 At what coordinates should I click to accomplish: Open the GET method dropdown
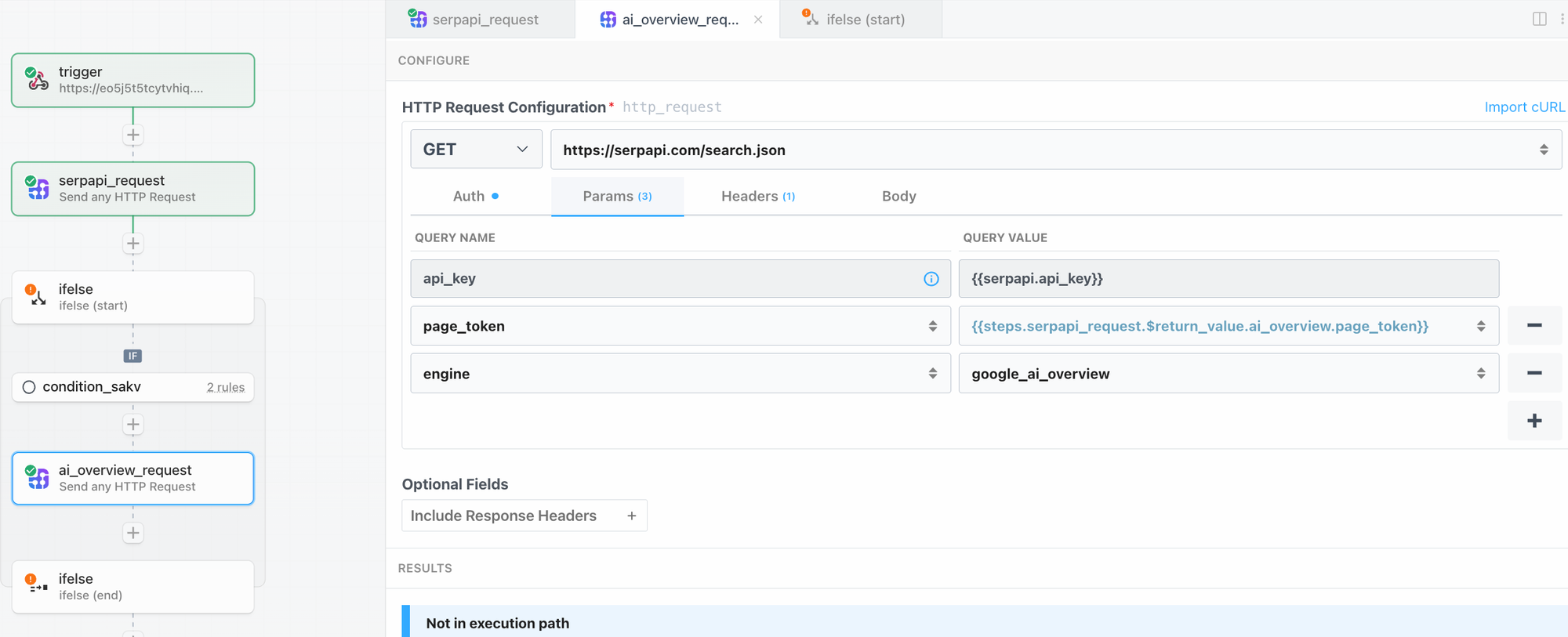[x=476, y=150]
